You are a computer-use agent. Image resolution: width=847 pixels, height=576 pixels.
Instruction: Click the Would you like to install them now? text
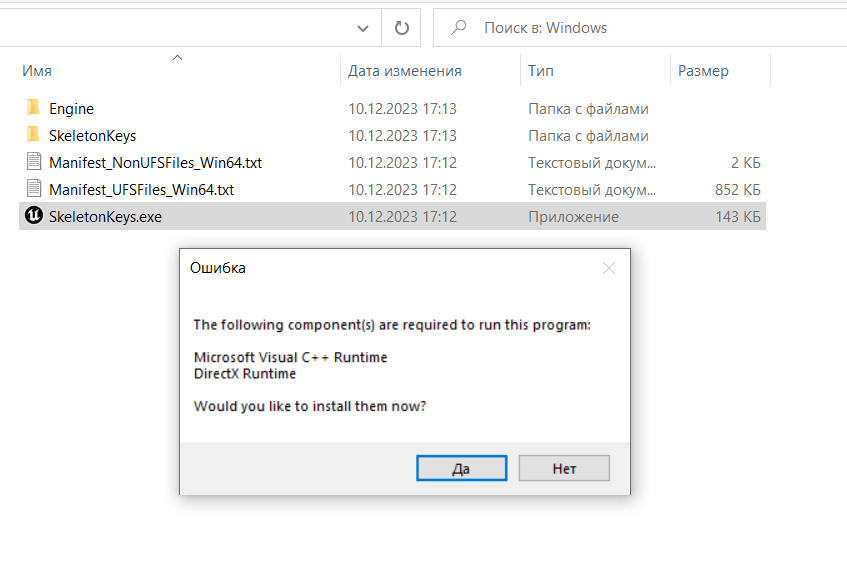point(310,406)
